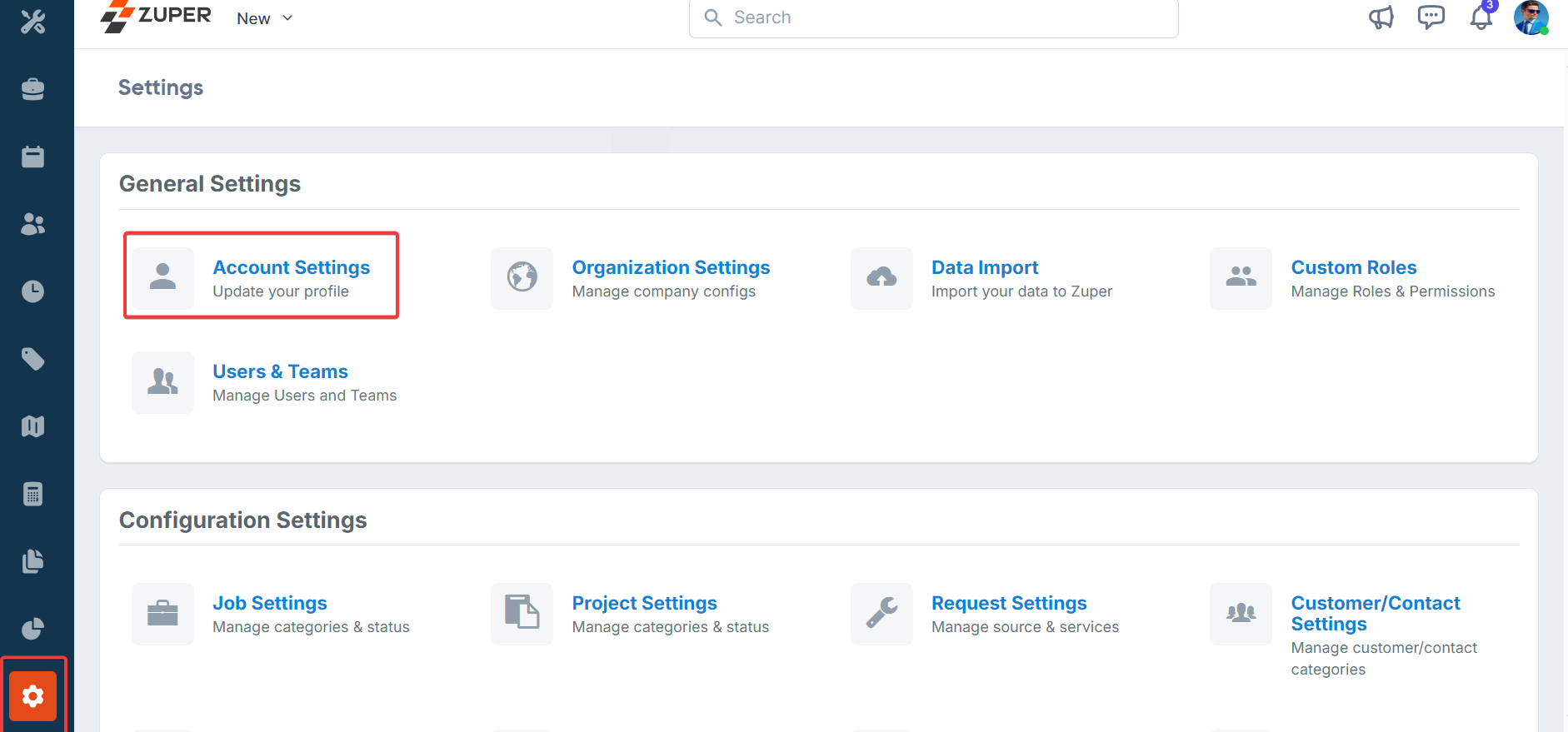Open the calculator icon in sidebar
Screen dimensions: 1568x732
point(32,494)
